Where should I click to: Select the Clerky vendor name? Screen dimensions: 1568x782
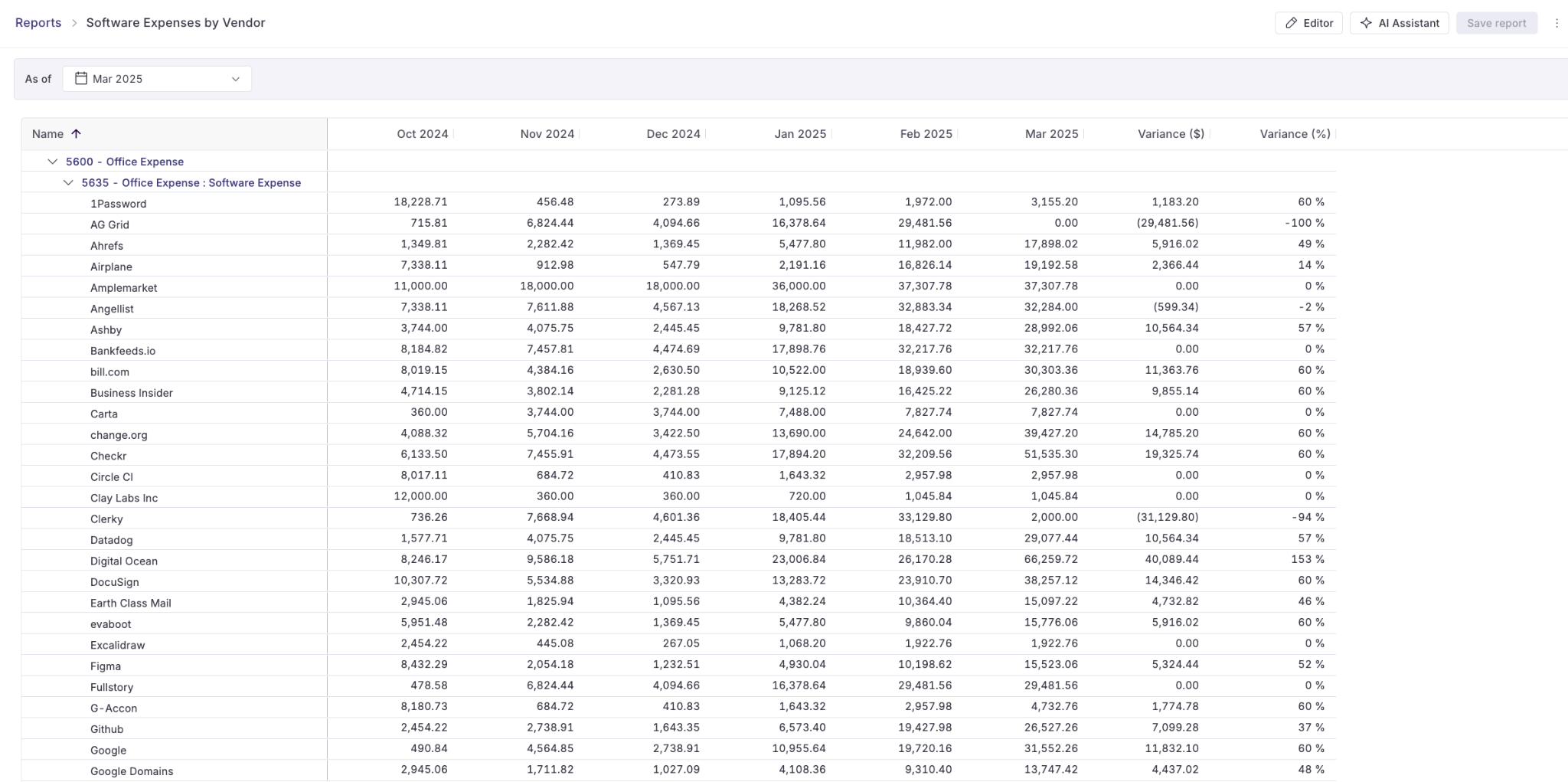coord(106,519)
